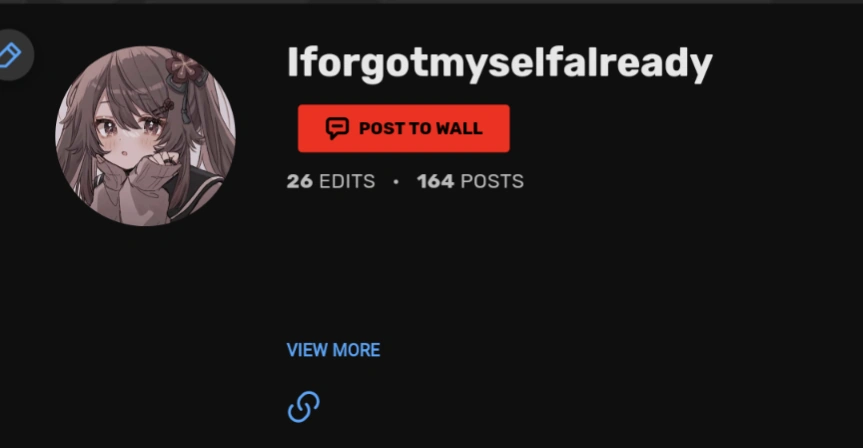
Task: Click the POST TO WALL button
Action: coord(403,128)
